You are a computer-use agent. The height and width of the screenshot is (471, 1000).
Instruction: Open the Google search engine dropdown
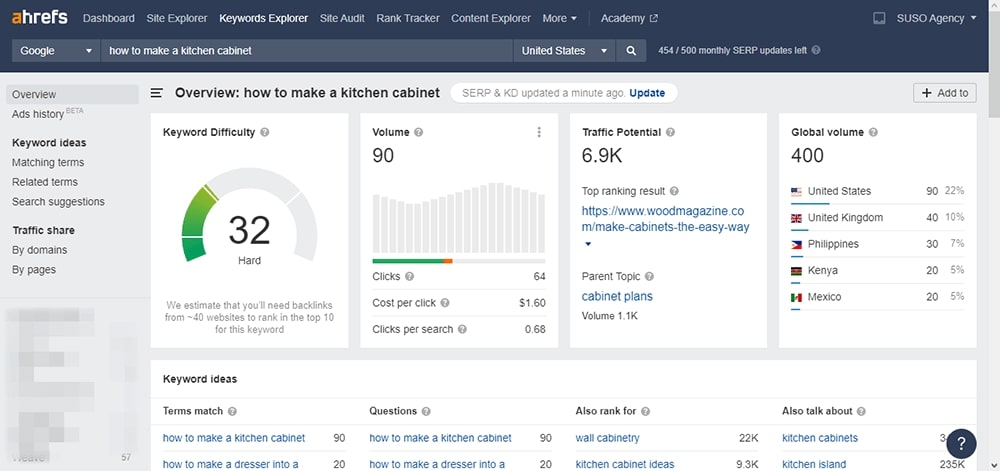coord(56,51)
